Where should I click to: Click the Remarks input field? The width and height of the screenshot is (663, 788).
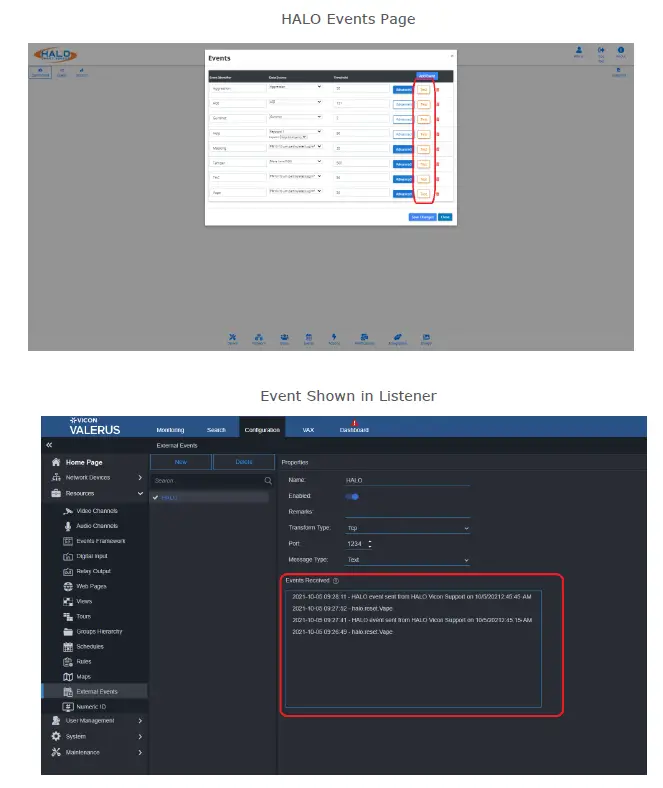click(408, 512)
